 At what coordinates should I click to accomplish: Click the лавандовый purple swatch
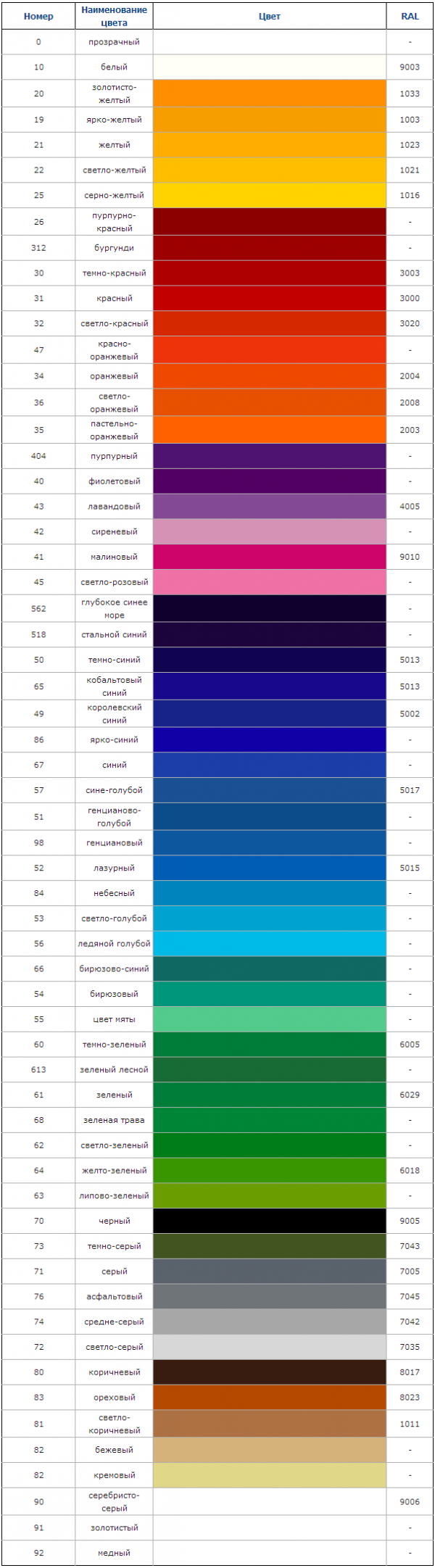click(270, 507)
